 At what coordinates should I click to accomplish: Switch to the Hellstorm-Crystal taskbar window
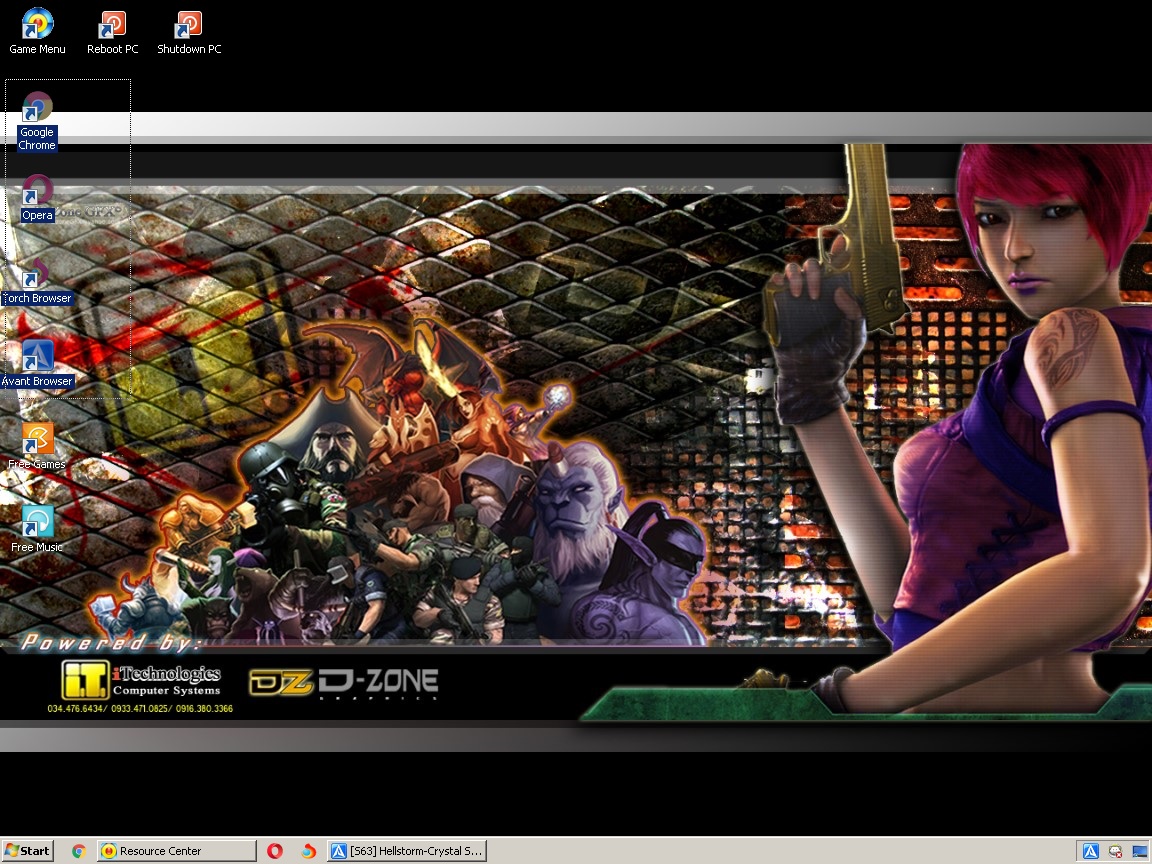tap(407, 851)
